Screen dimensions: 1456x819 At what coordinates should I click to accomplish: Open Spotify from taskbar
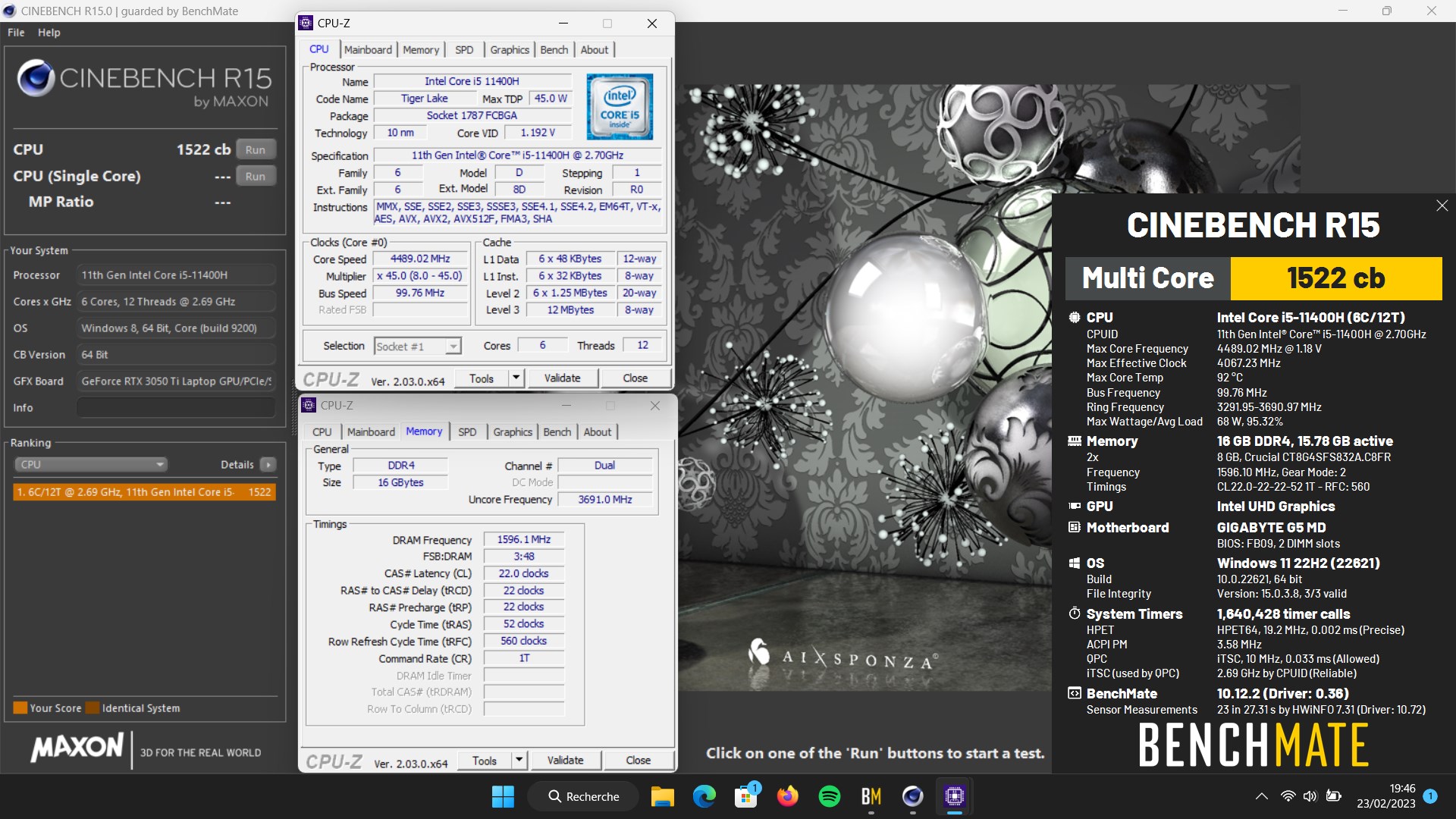coord(829,796)
